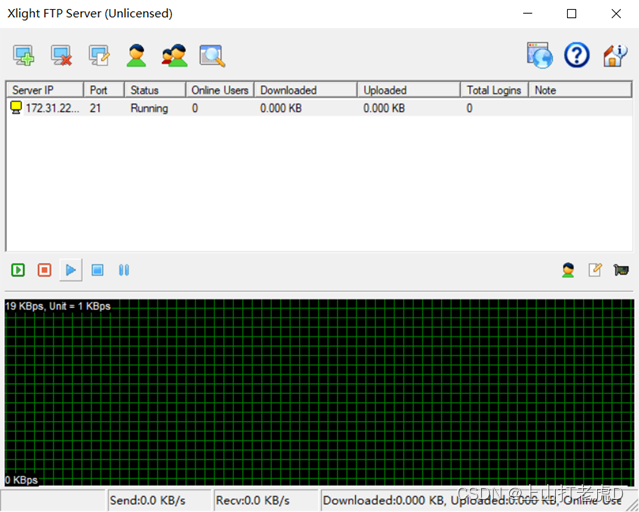This screenshot has height=512, width=639.
Task: Click the blue play triangle button
Action: coord(70,270)
